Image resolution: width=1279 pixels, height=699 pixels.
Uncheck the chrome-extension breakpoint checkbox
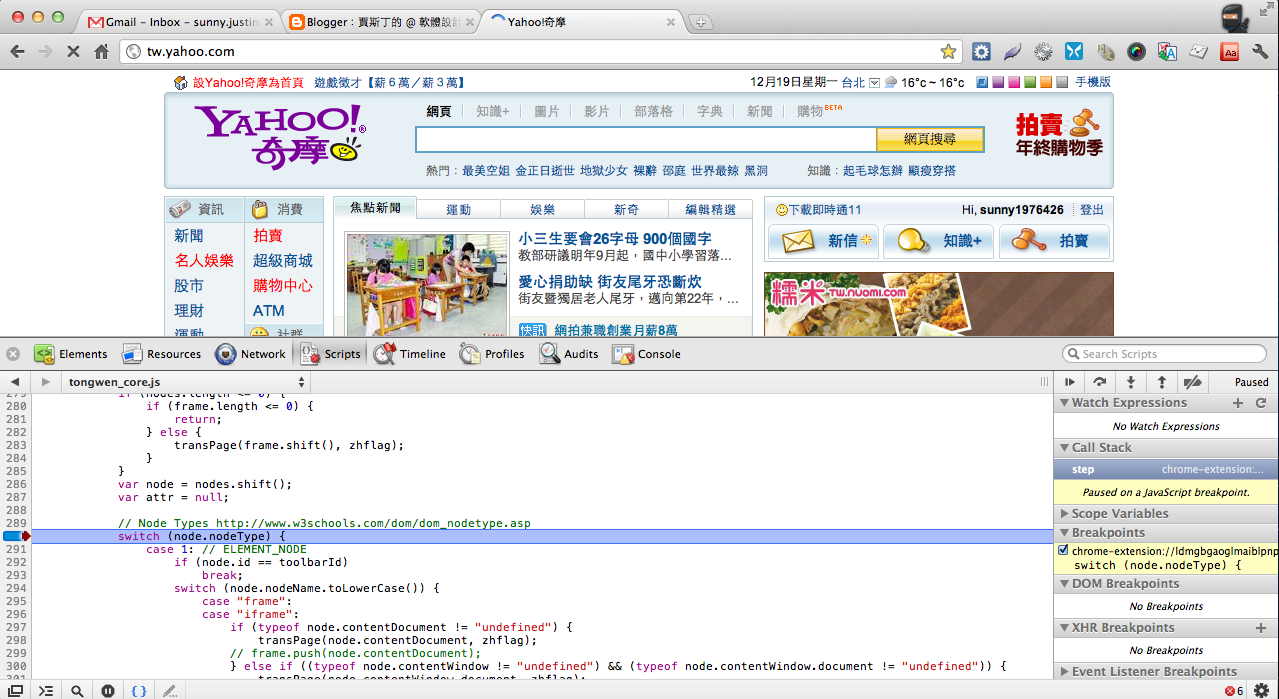1063,550
